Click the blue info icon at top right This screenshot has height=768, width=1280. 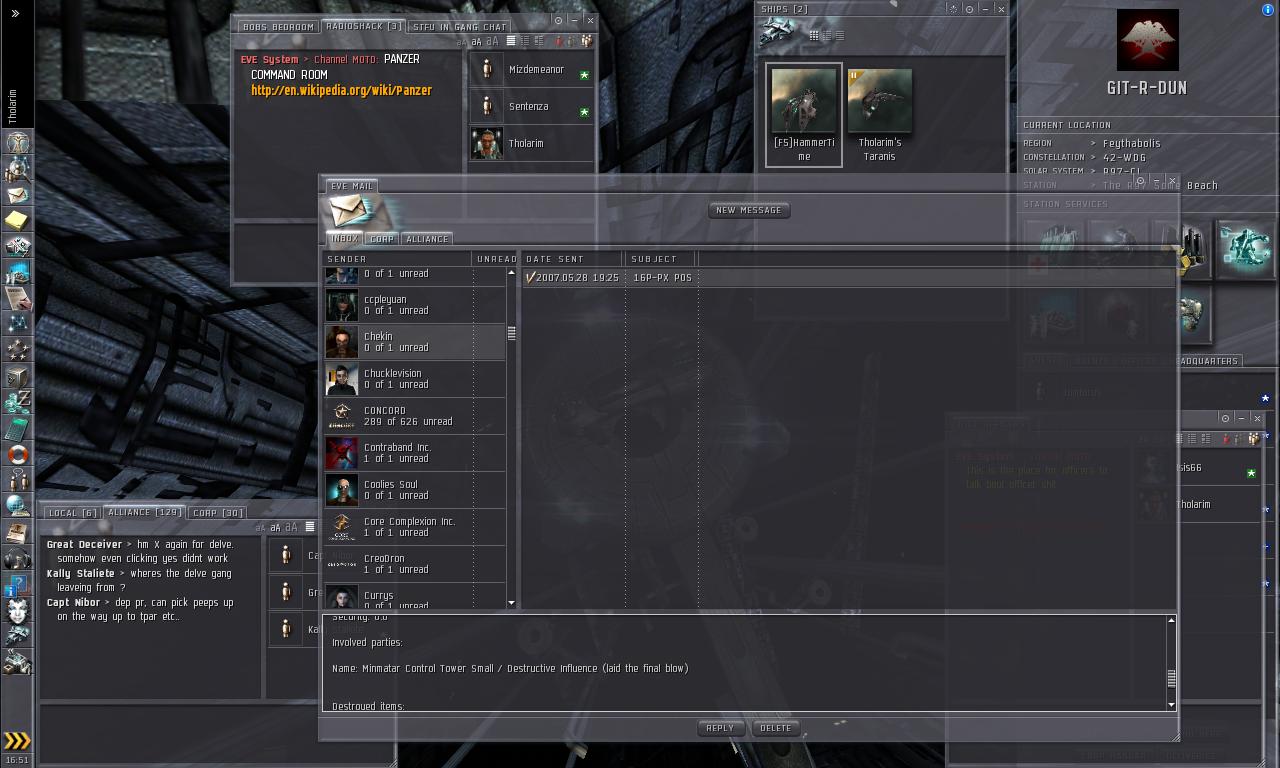[1268, 10]
